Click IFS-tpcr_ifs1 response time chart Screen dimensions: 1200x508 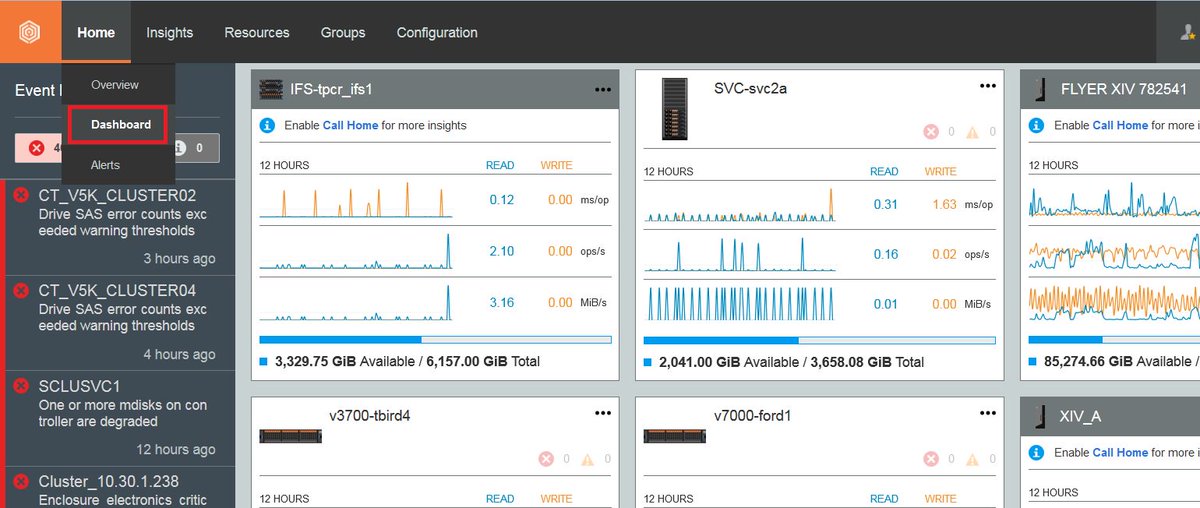click(x=356, y=200)
